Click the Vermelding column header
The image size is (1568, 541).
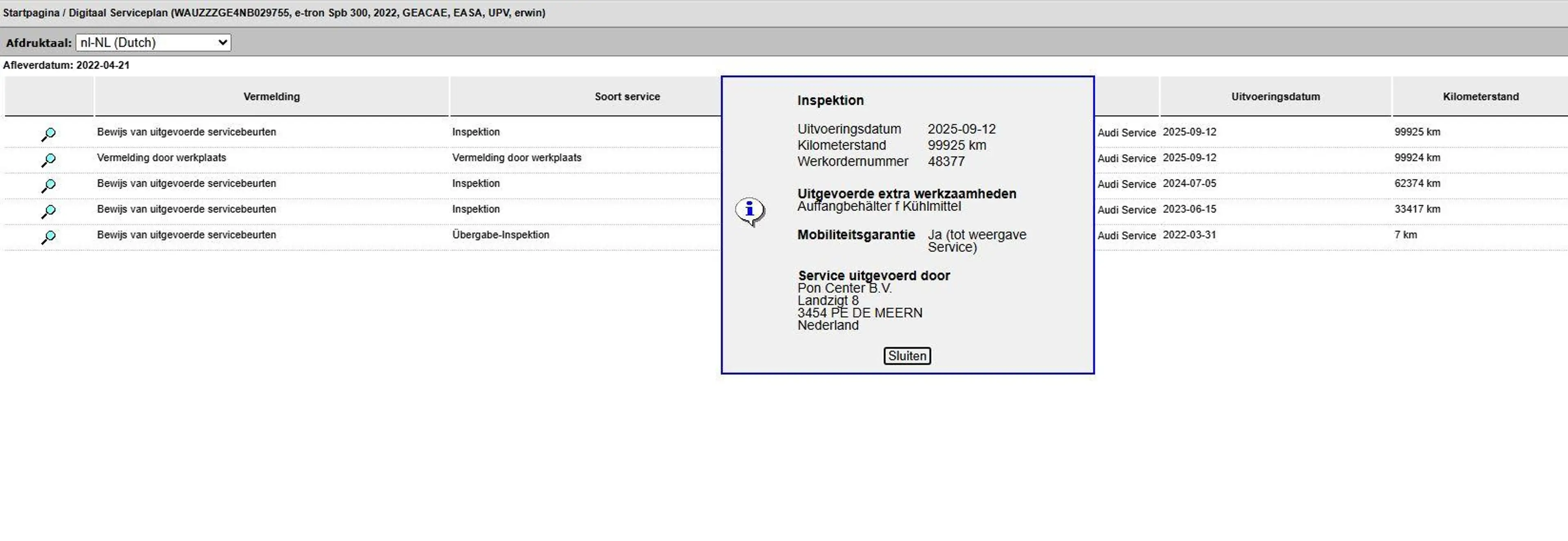point(272,96)
